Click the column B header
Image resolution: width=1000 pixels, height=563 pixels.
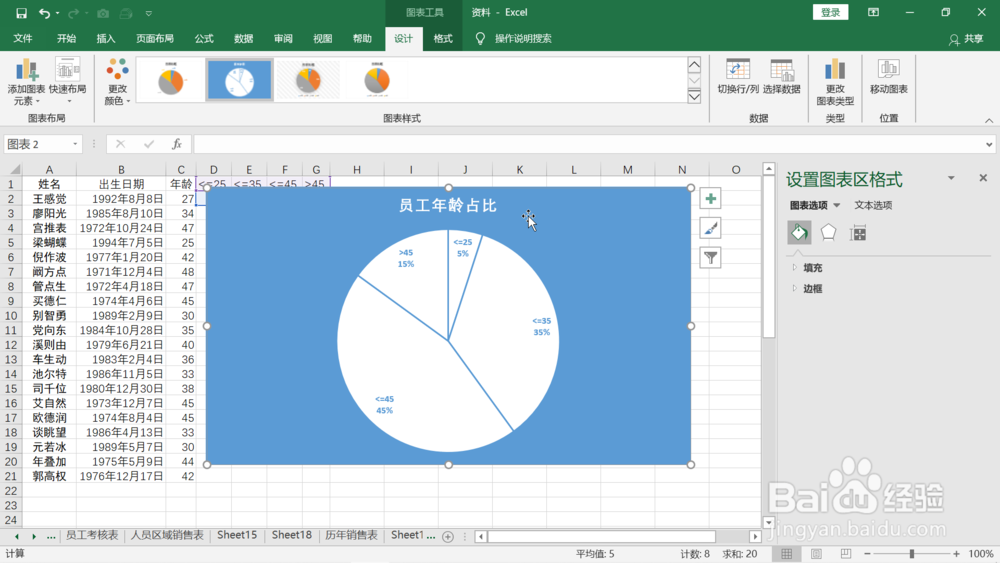click(121, 170)
